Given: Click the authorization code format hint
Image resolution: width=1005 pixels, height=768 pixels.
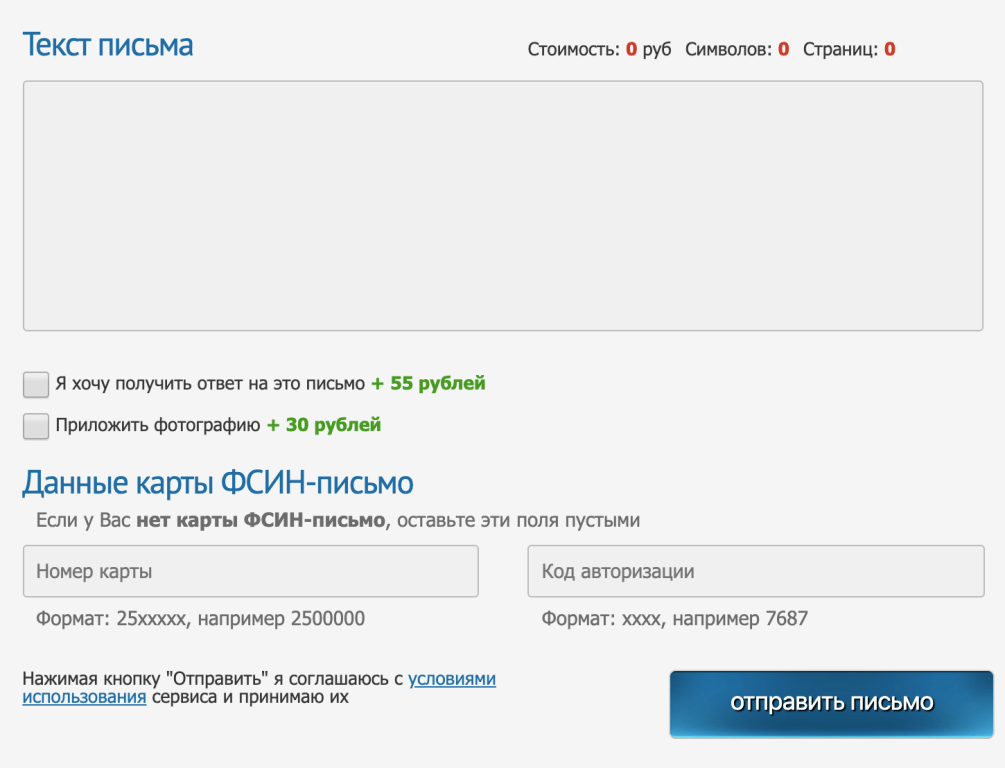Looking at the screenshot, I should coord(674,619).
